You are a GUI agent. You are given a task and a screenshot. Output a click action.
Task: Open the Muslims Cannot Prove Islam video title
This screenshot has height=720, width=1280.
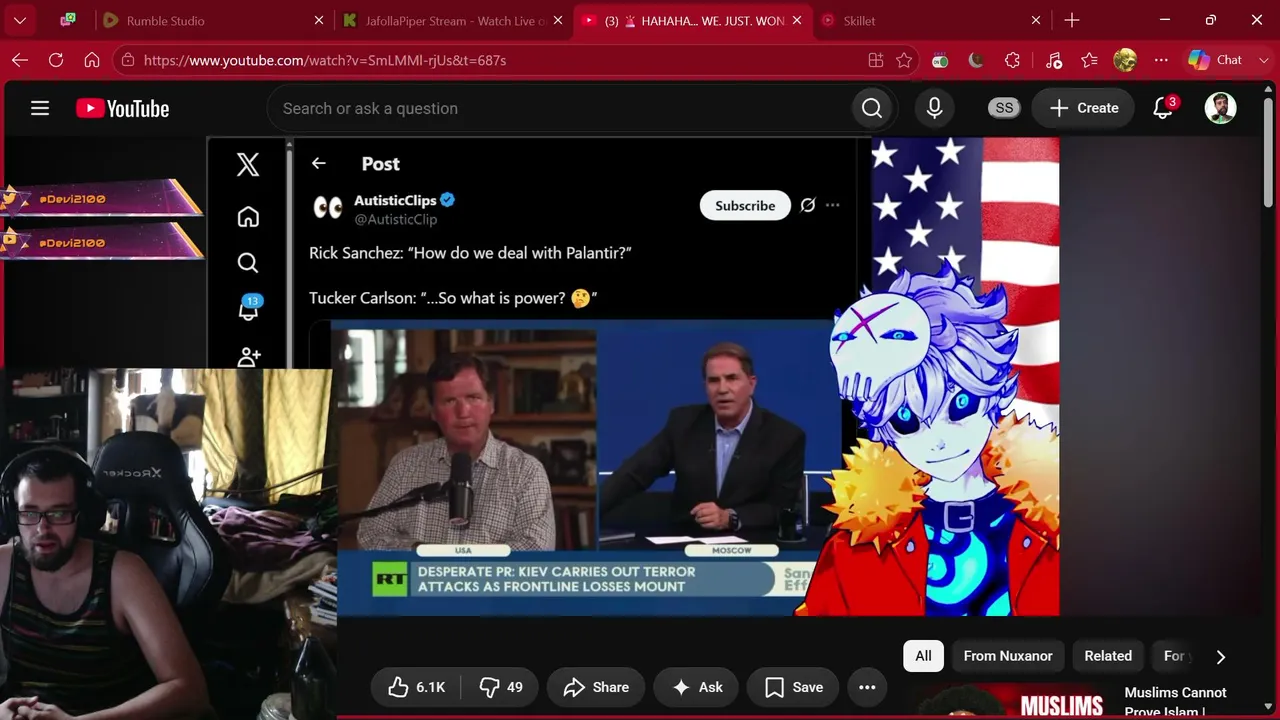click(x=1175, y=701)
